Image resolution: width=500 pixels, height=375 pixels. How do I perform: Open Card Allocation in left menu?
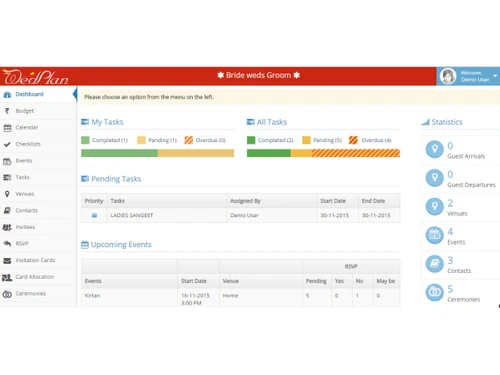pos(38,277)
